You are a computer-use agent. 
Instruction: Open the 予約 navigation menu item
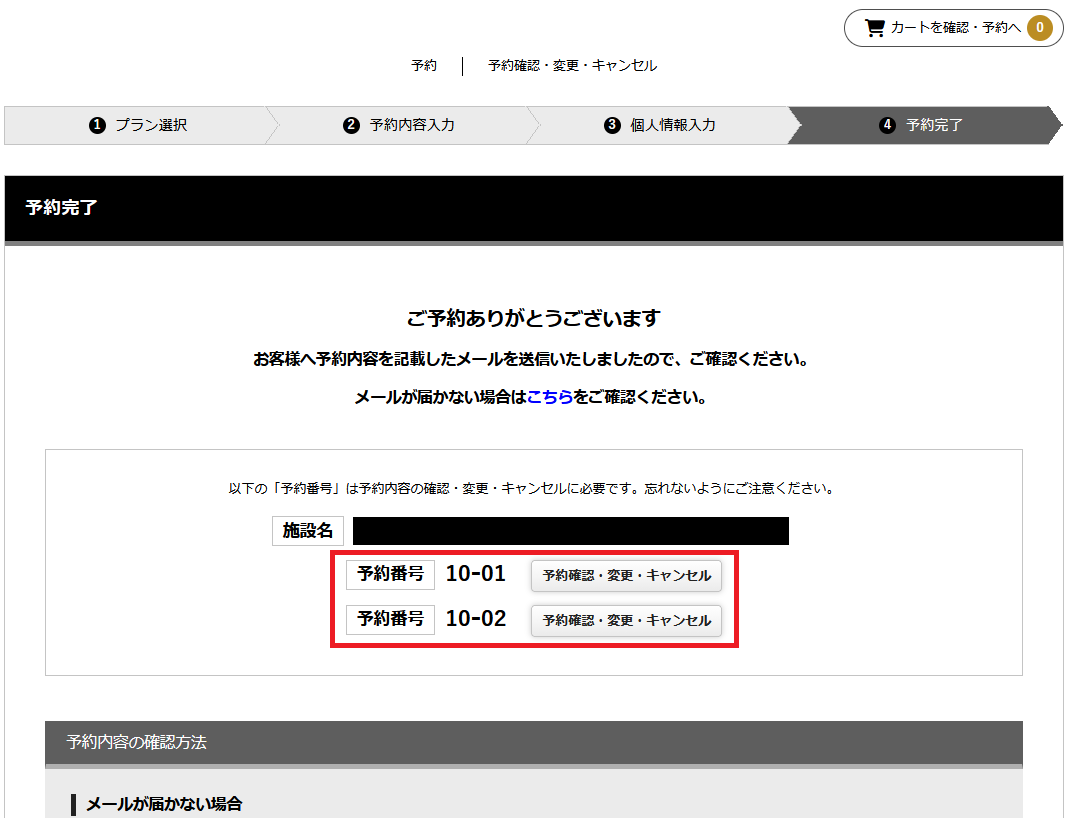(423, 65)
